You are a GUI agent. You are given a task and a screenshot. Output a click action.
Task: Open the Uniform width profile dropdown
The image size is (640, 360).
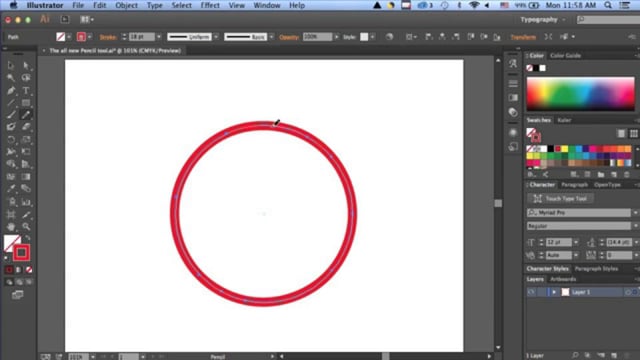[216, 37]
